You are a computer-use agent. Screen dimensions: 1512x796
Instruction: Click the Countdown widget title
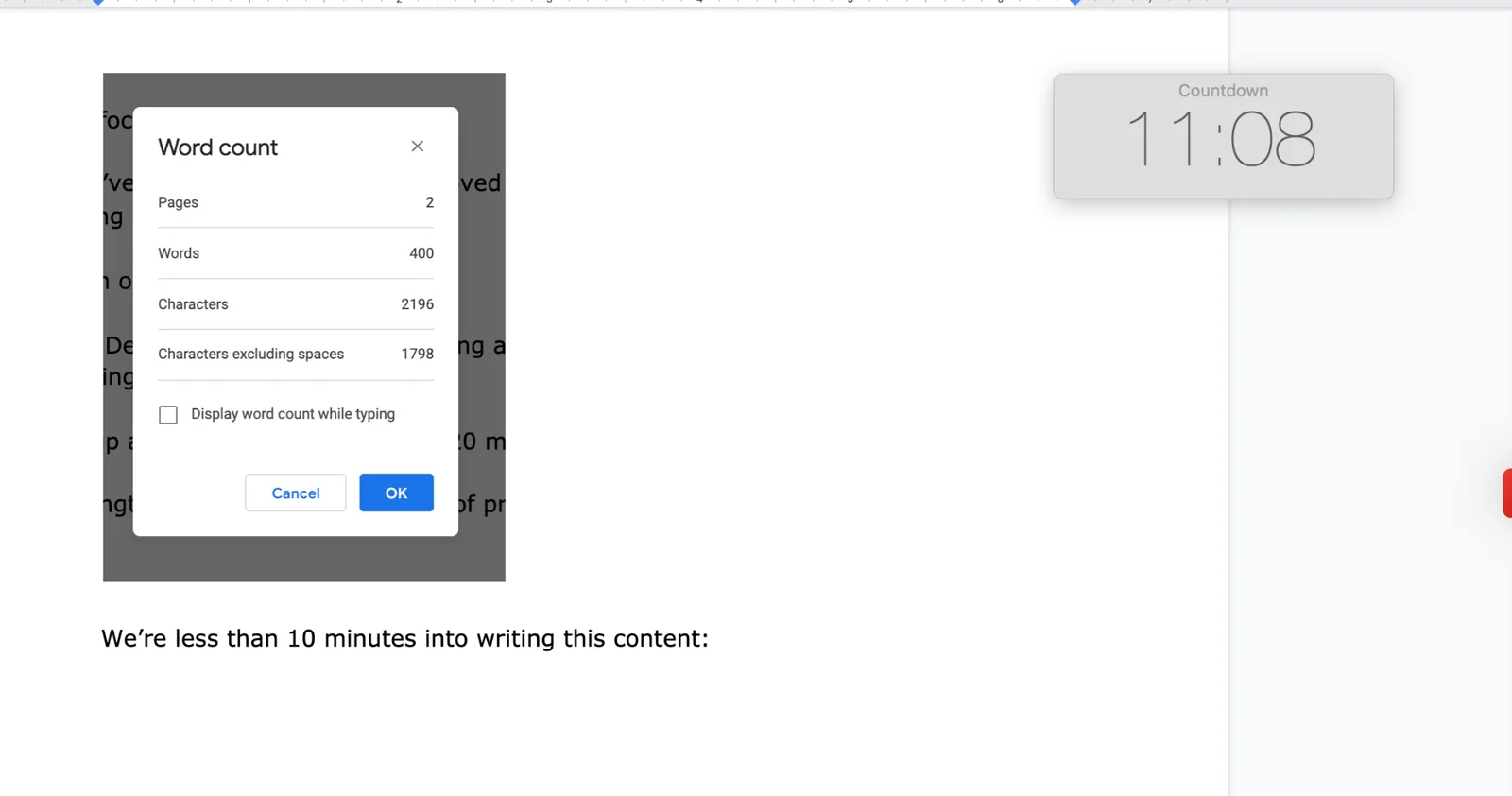click(x=1223, y=91)
